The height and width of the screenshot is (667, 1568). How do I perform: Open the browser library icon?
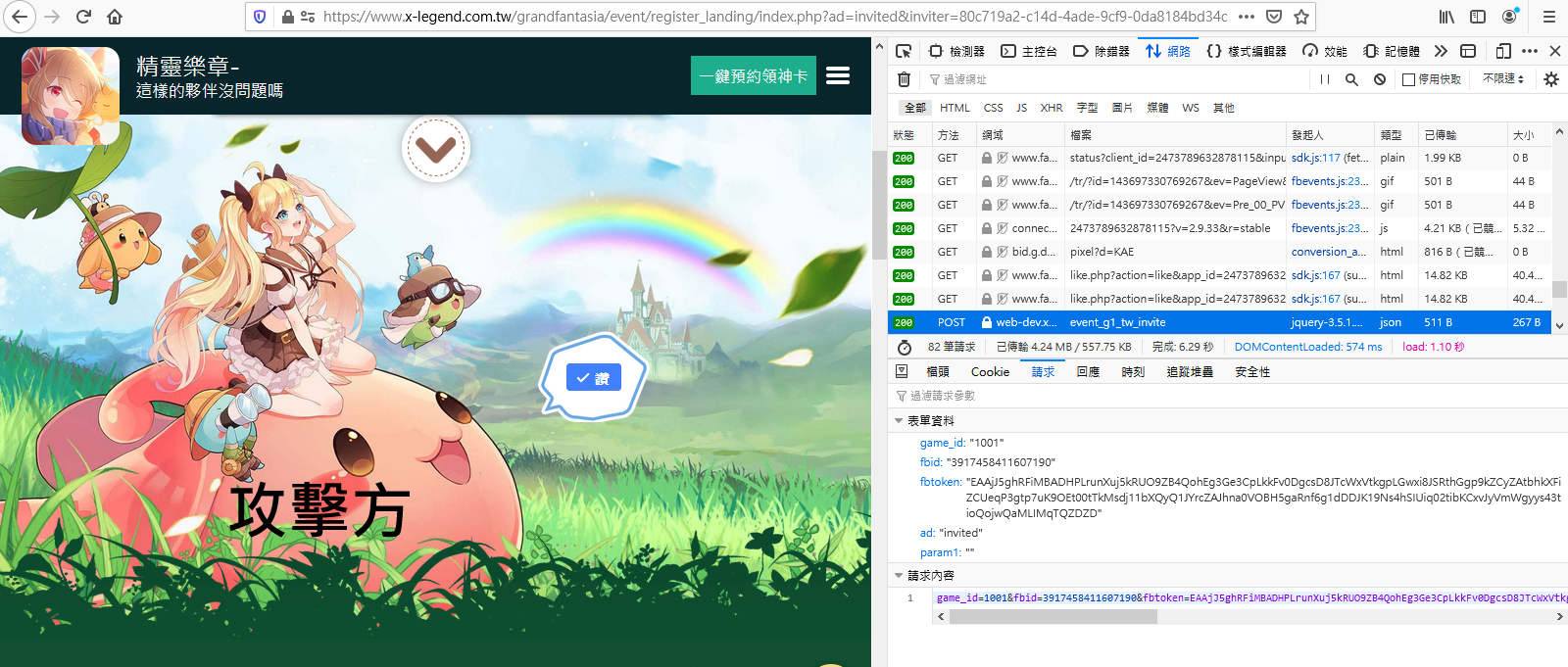tap(1446, 17)
